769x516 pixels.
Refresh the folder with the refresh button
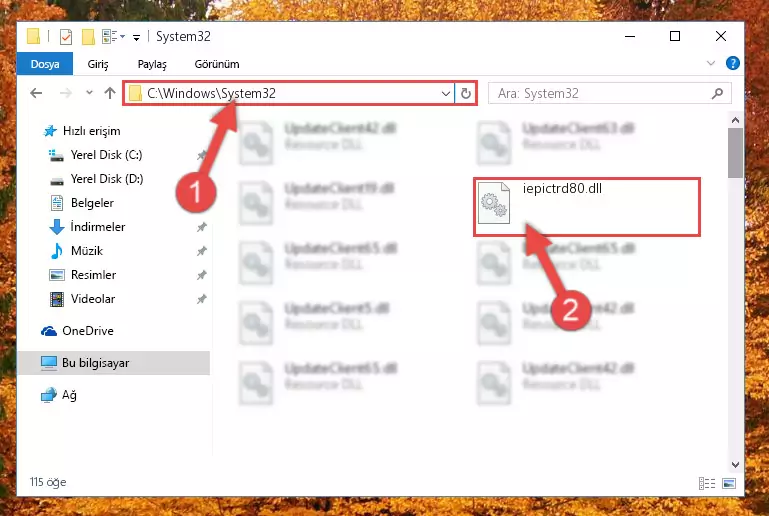point(466,93)
